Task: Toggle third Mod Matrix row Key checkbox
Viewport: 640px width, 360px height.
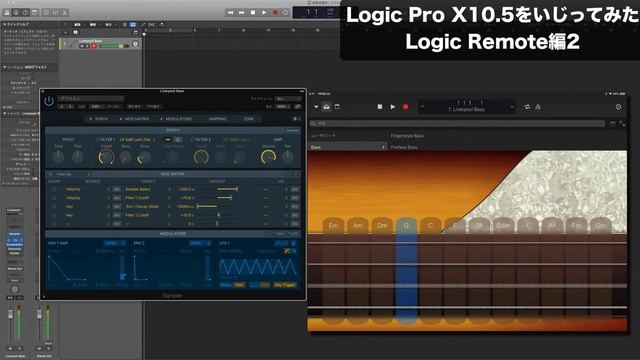Action: pos(54,206)
